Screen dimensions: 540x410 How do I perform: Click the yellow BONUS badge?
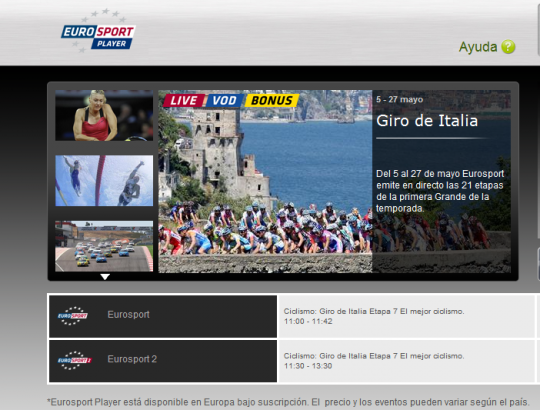(x=272, y=101)
